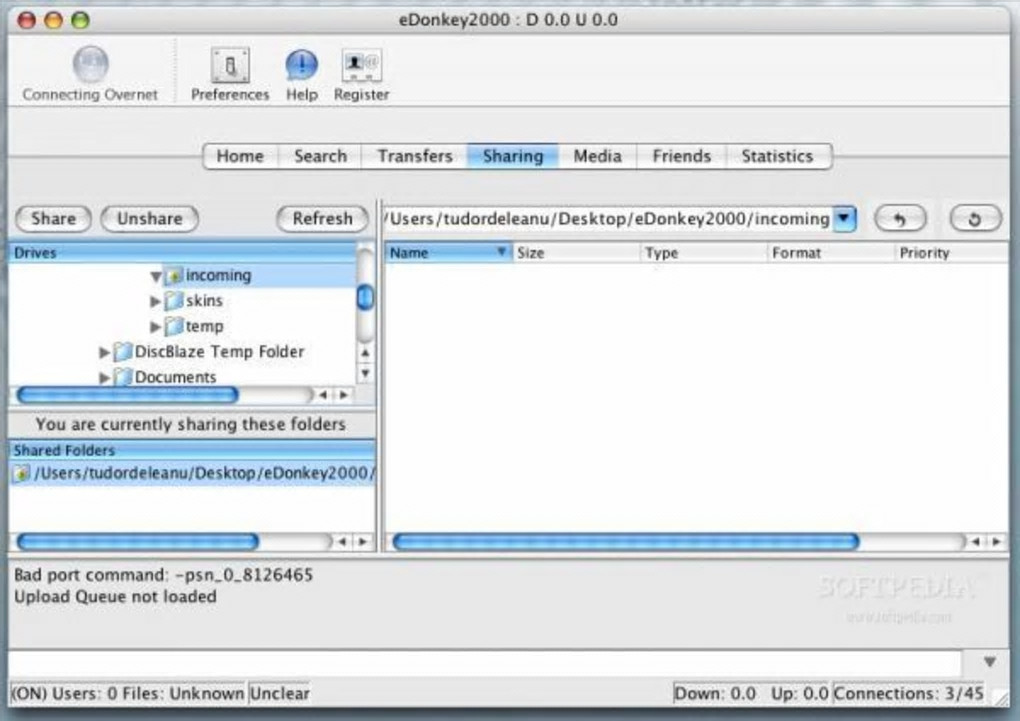The width and height of the screenshot is (1020, 721).
Task: Switch to the Home tab
Action: tap(240, 156)
